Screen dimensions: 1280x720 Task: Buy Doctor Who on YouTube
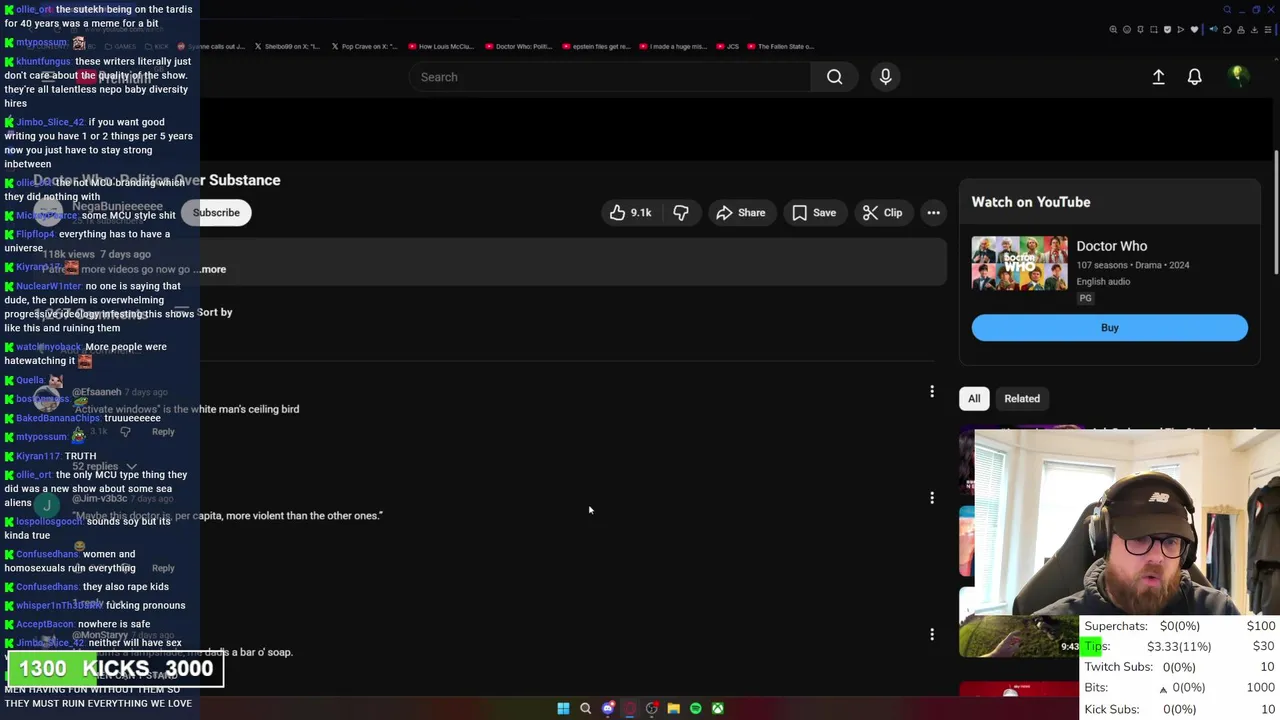coord(1109,327)
